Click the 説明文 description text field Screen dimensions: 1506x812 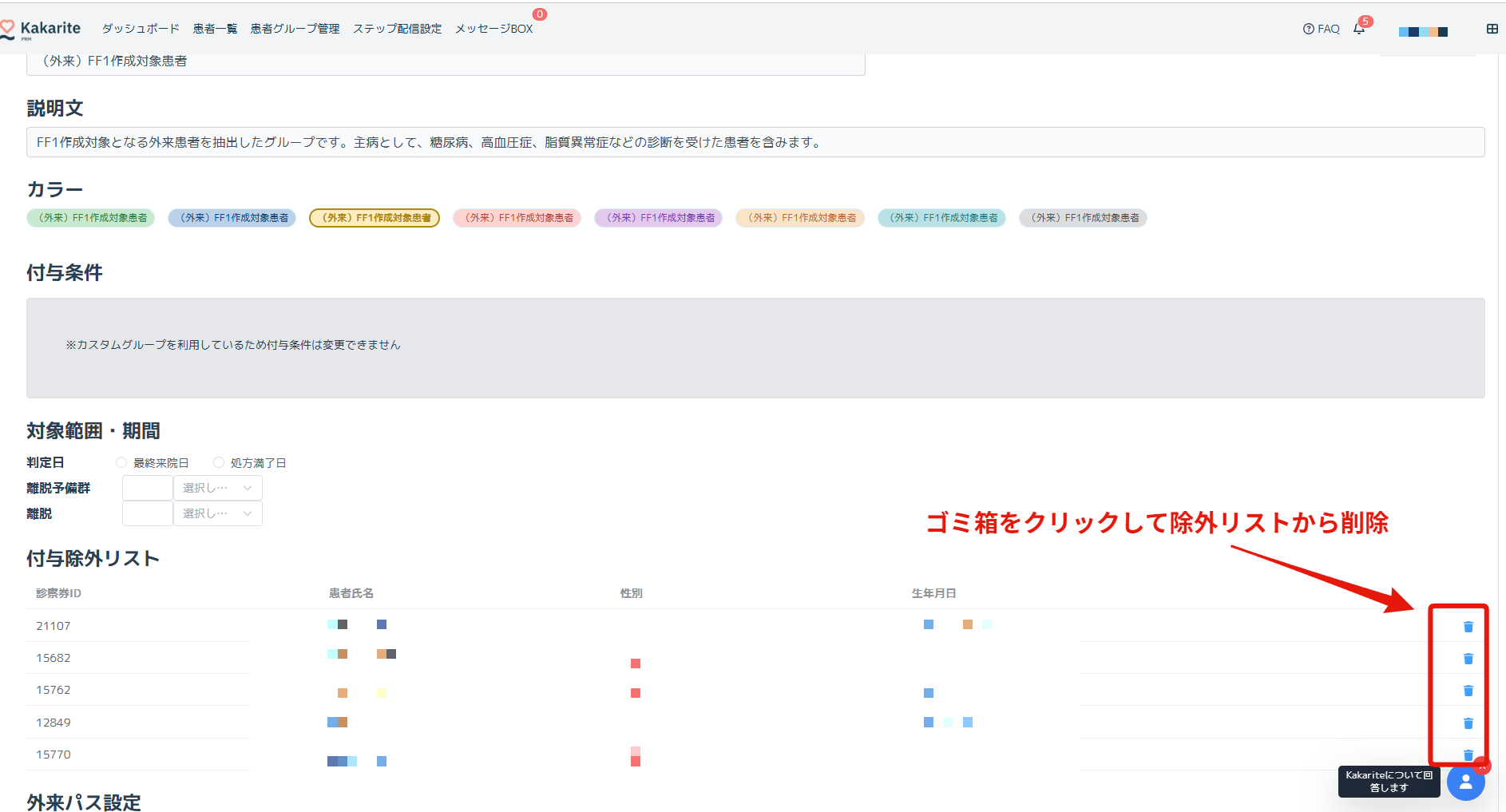coord(755,142)
